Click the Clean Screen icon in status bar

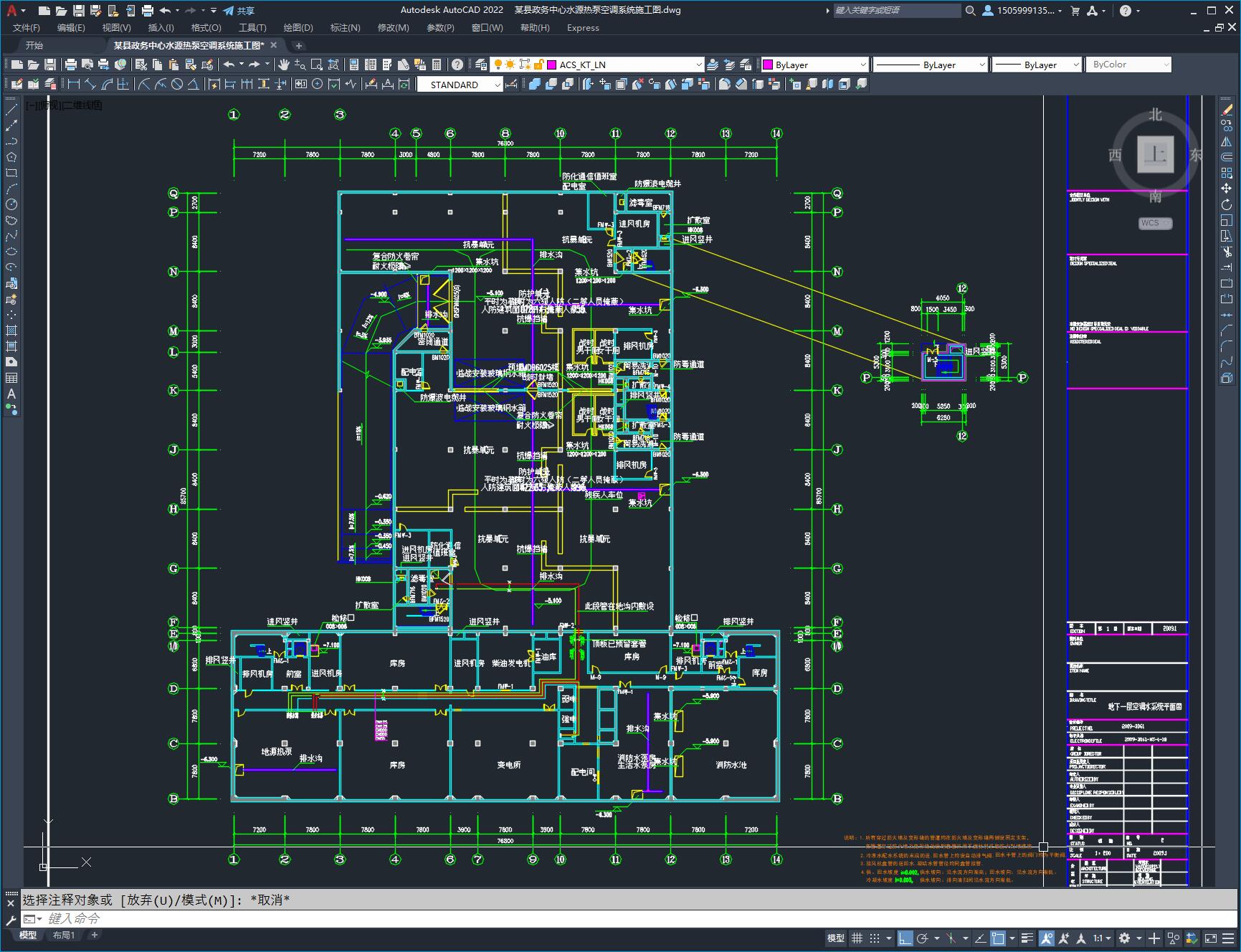1210,938
